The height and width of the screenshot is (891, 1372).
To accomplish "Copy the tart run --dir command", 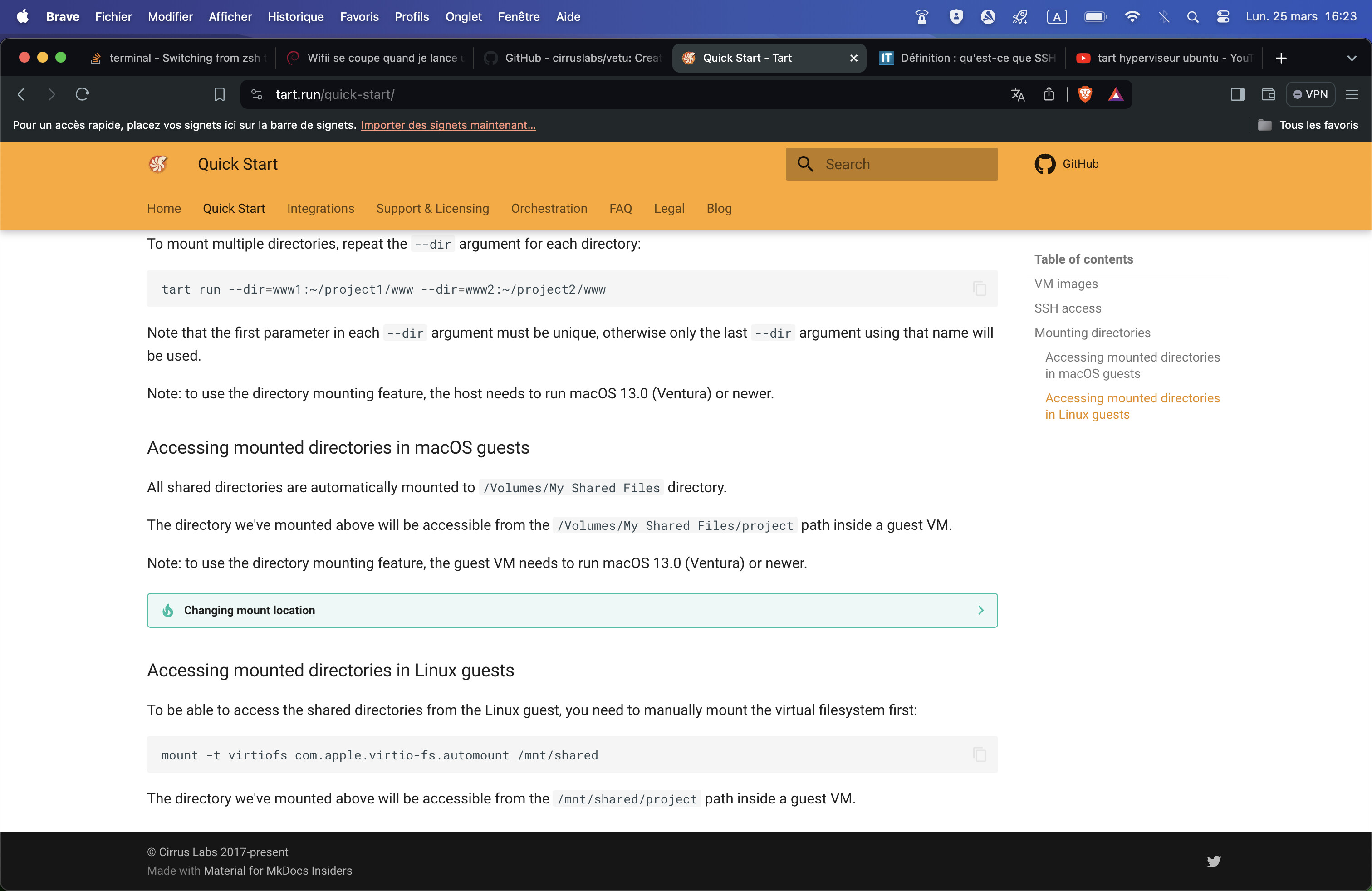I will pyautogui.click(x=980, y=289).
